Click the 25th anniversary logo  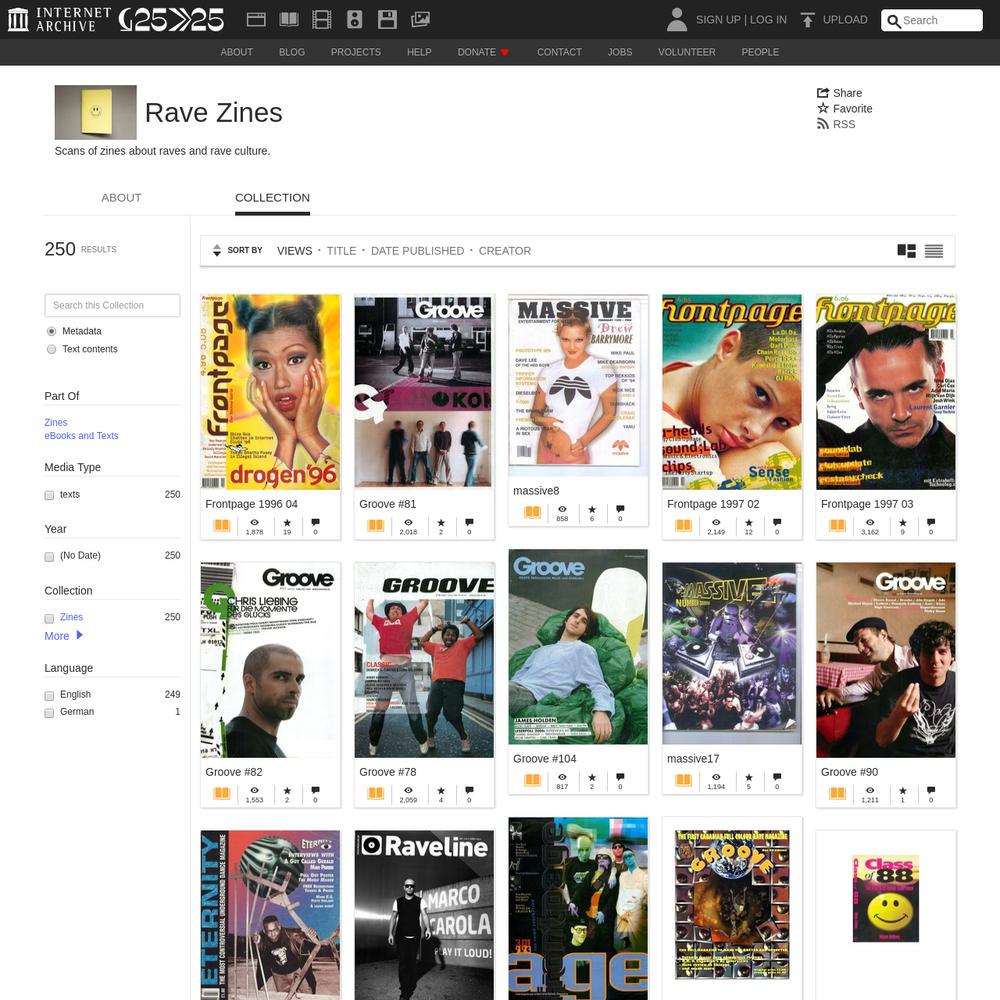click(172, 20)
